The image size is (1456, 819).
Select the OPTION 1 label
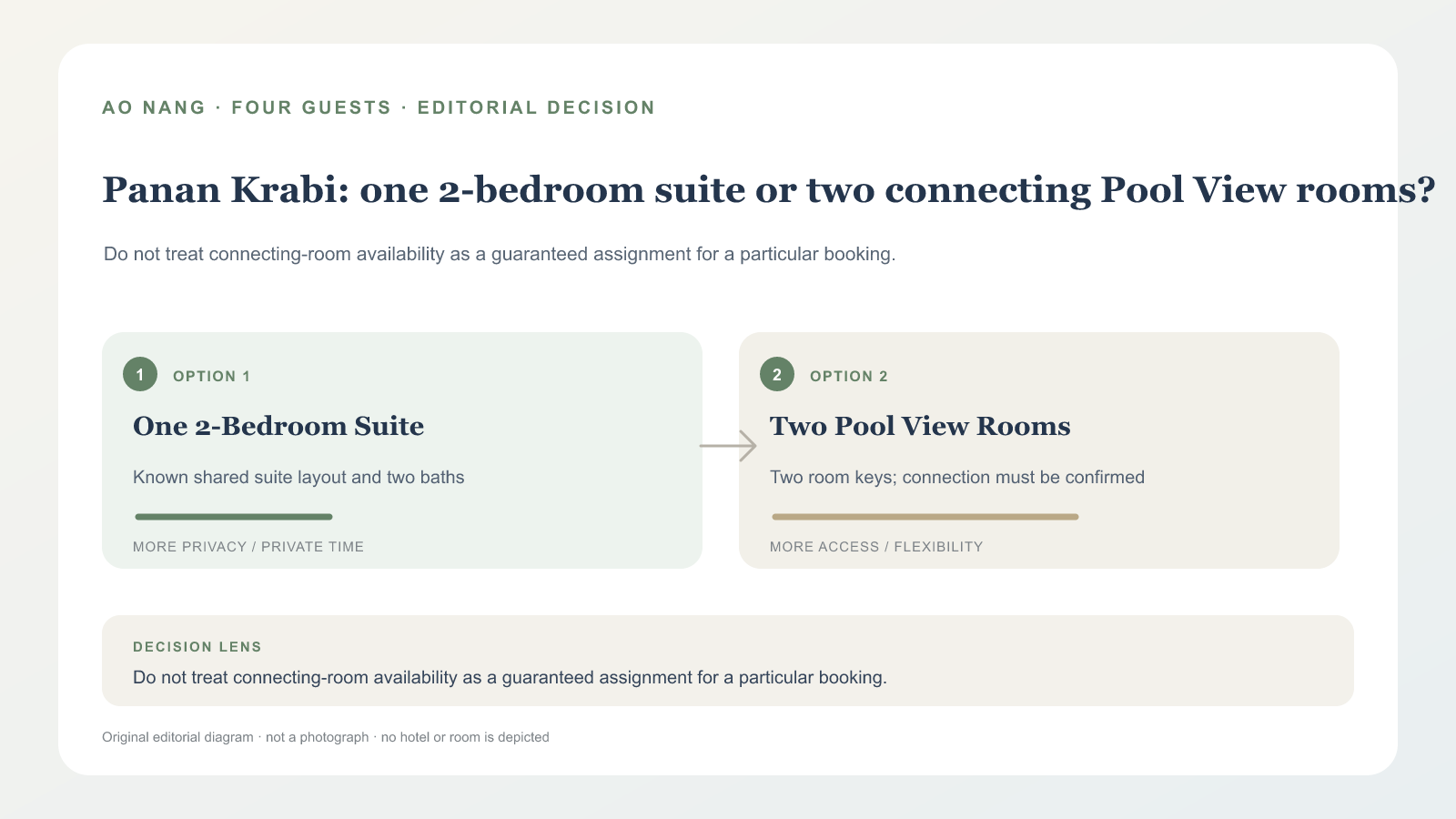coord(211,377)
